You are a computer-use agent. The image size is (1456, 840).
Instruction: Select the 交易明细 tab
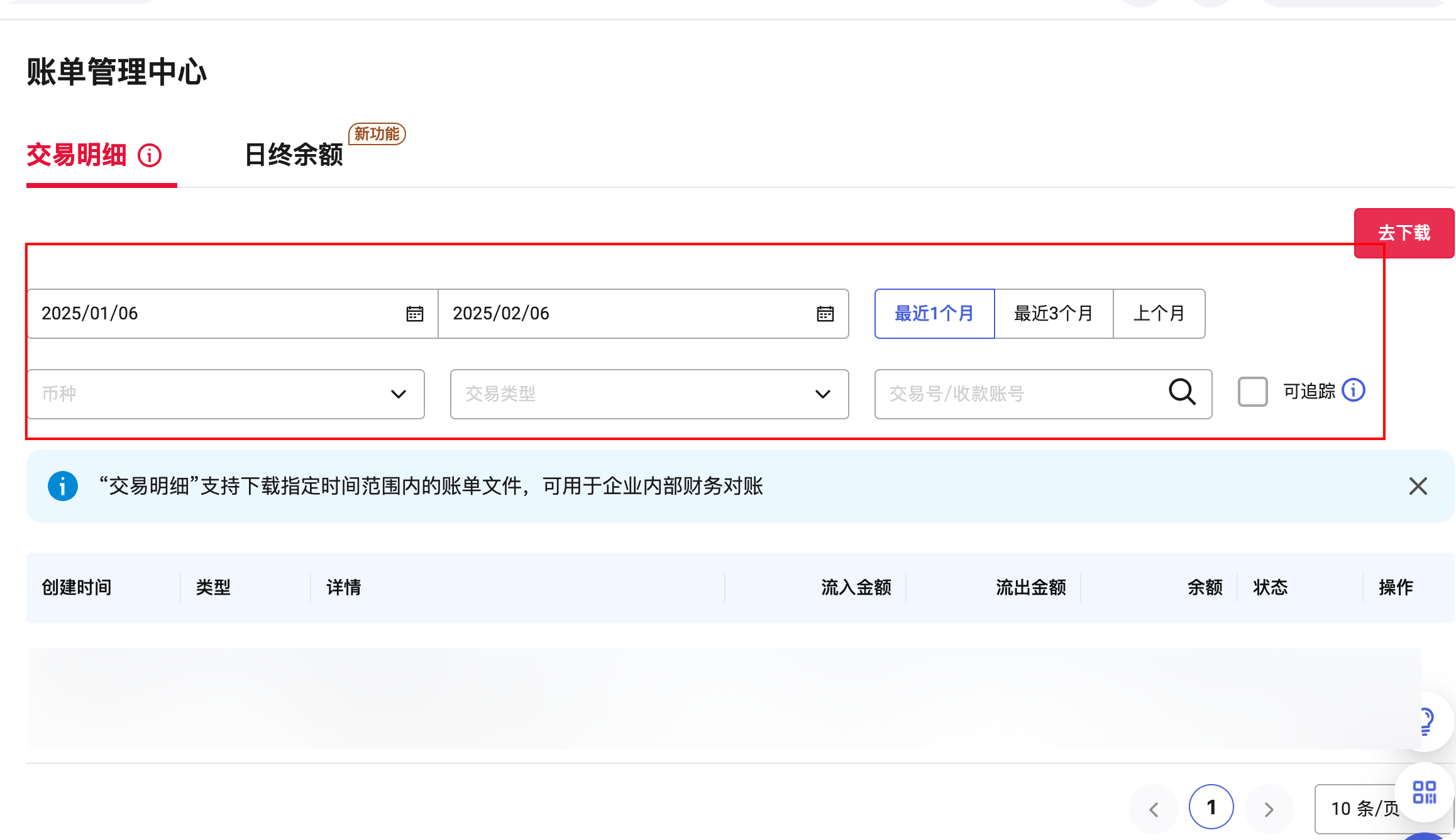[x=77, y=155]
